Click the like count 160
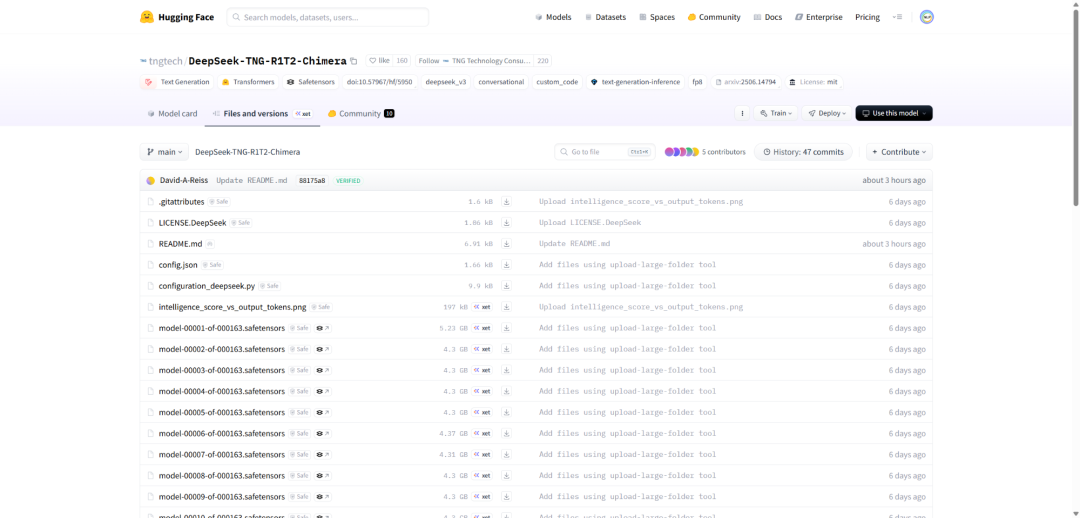 click(x=402, y=61)
